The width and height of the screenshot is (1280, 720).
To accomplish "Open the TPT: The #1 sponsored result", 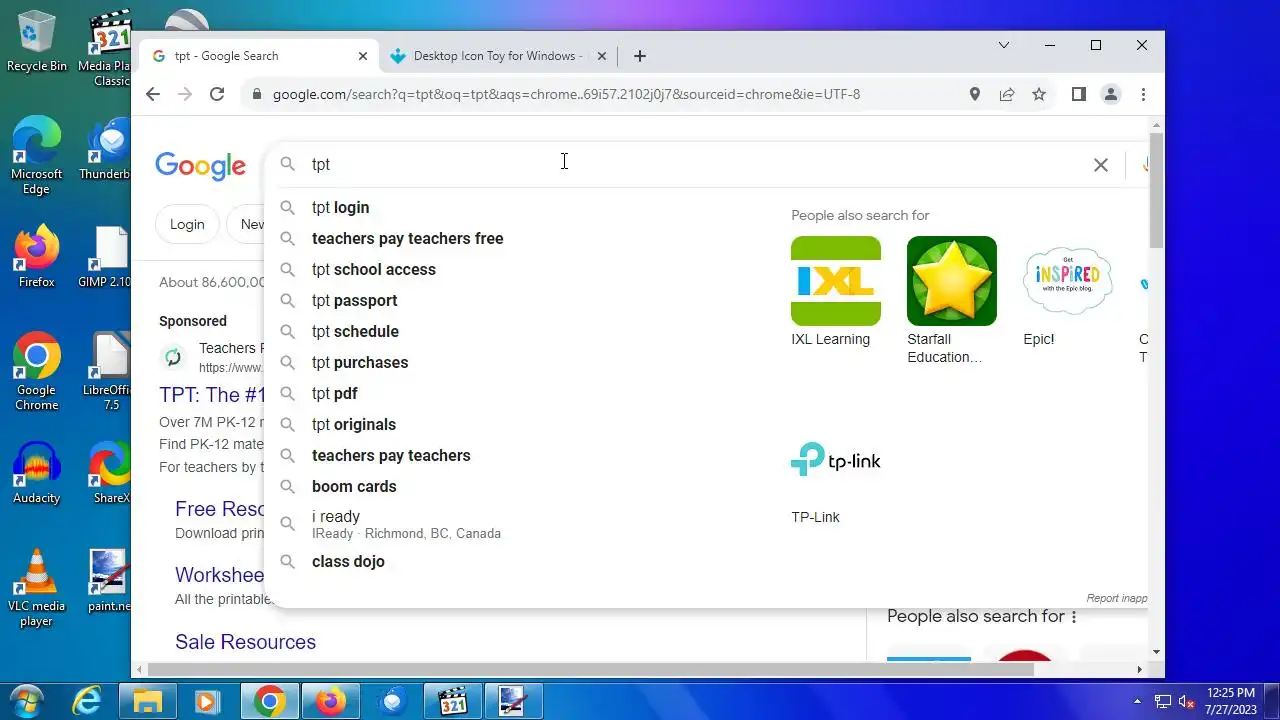I will pos(213,394).
